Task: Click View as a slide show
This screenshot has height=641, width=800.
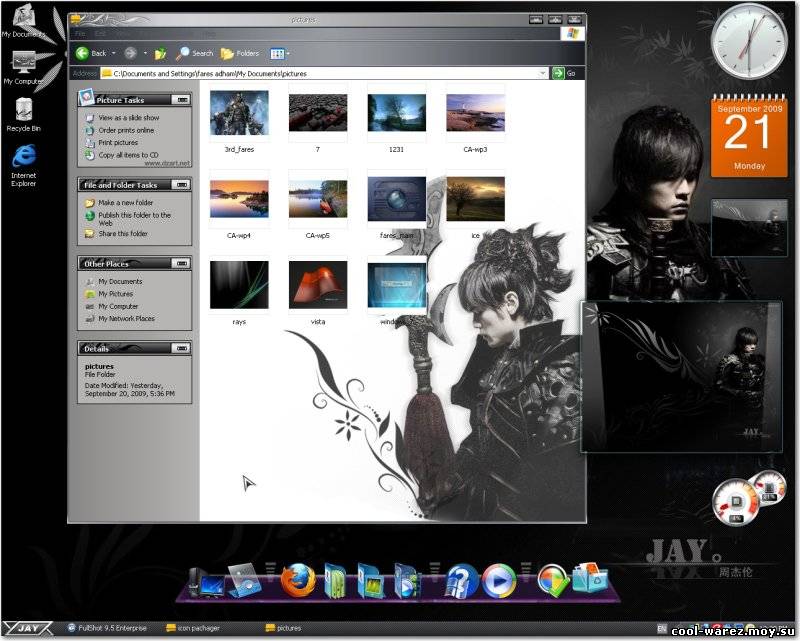Action: 129,117
